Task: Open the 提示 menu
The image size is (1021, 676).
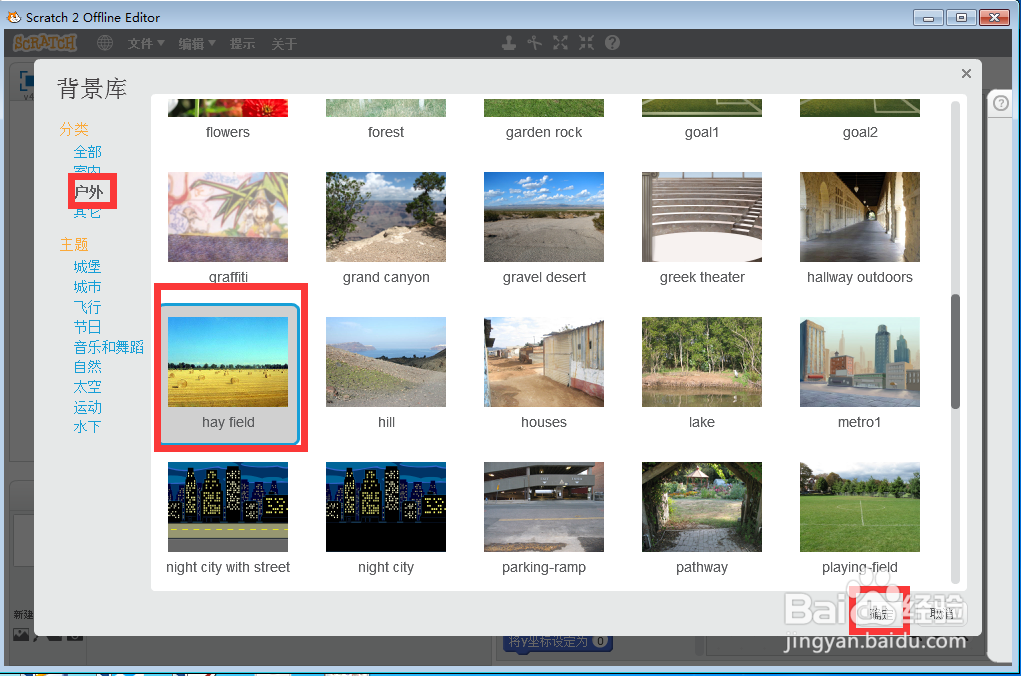Action: click(242, 44)
